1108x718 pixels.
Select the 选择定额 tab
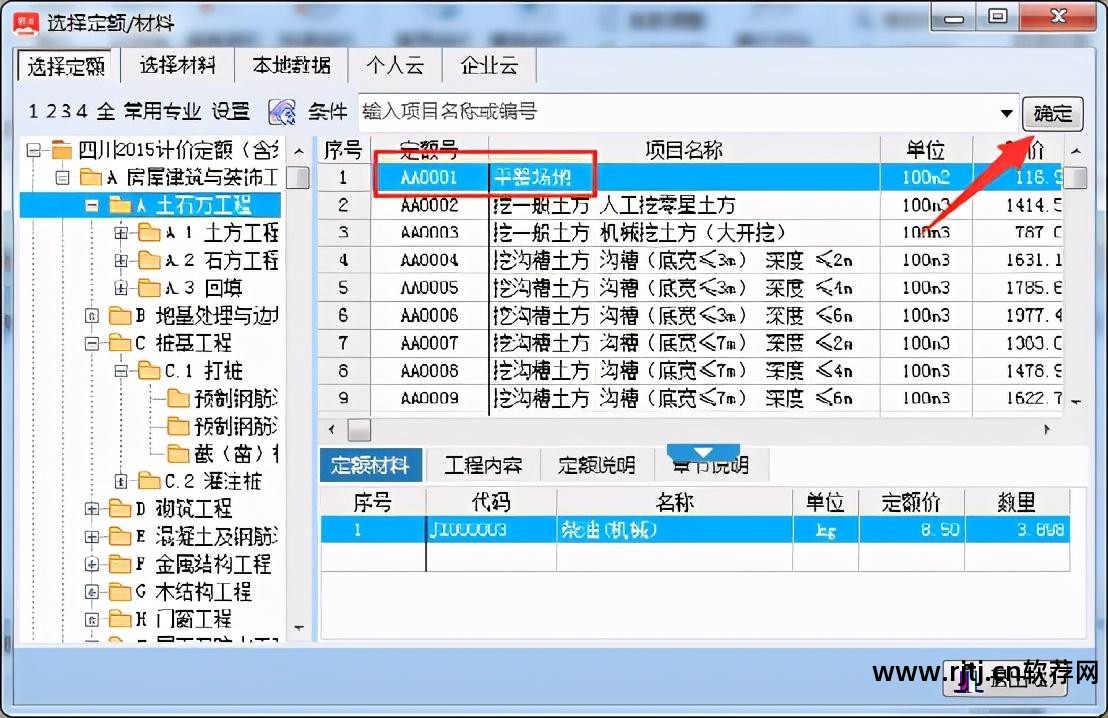click(66, 66)
